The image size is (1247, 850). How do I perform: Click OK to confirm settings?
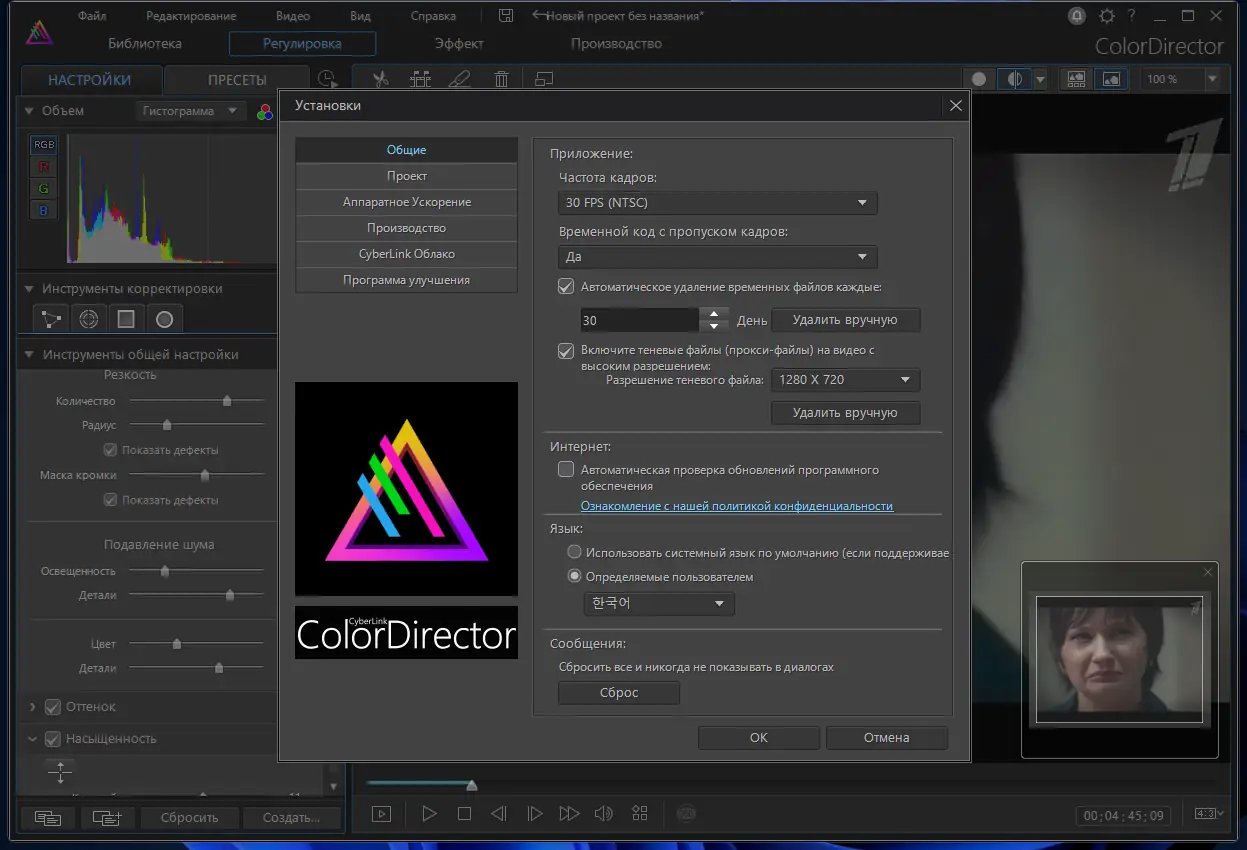(x=758, y=738)
